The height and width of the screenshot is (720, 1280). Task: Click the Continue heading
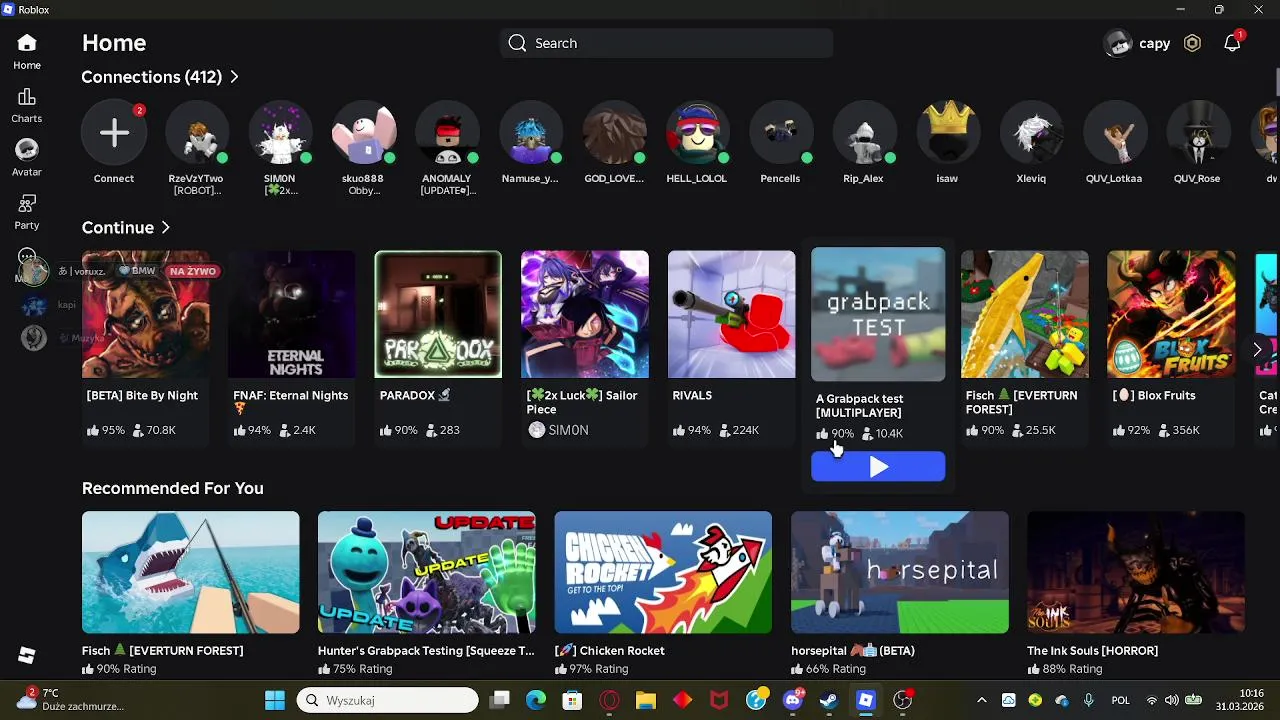coord(118,228)
